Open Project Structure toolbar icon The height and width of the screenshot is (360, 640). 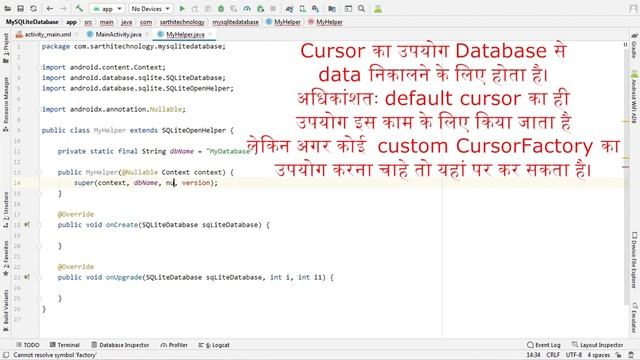coord(332,9)
